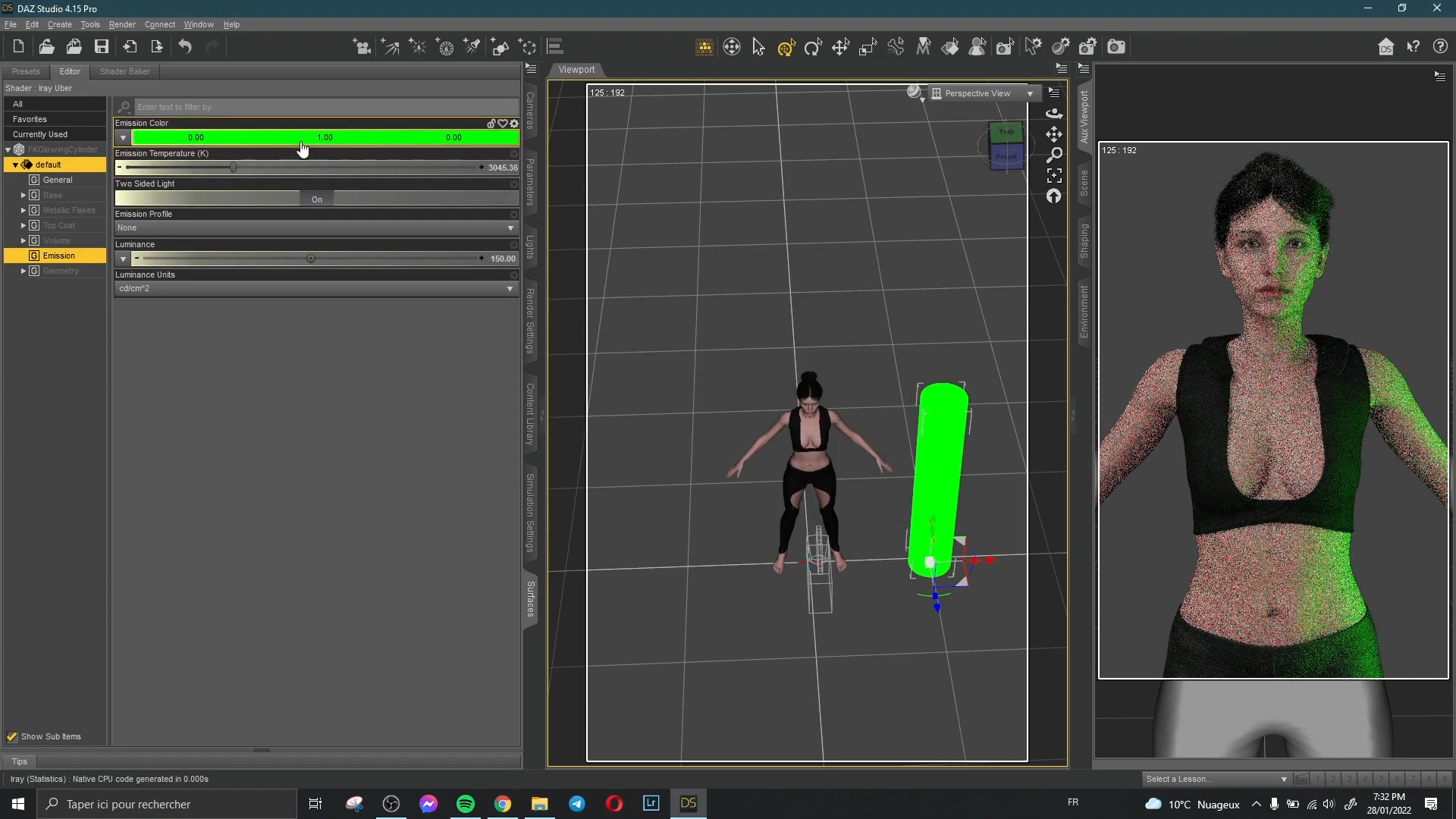Create a new null object
The image size is (1456, 819).
(x=528, y=47)
